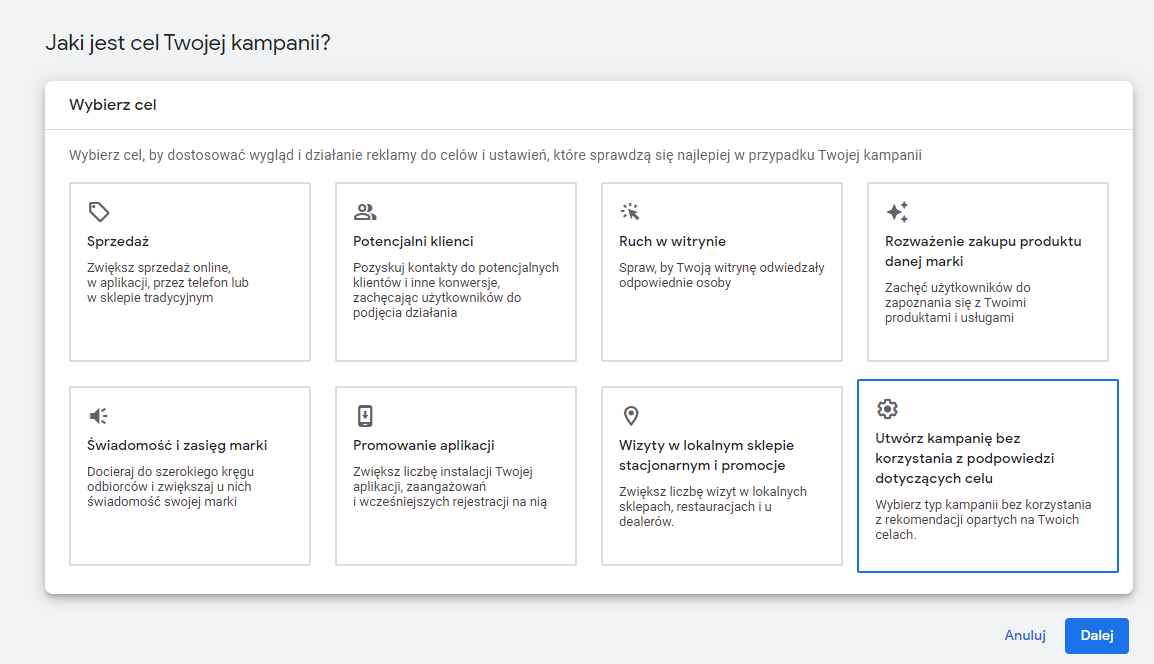This screenshot has height=664, width=1154.
Task: Click the phone download icon for Promowanie aplikacji
Action: click(365, 416)
